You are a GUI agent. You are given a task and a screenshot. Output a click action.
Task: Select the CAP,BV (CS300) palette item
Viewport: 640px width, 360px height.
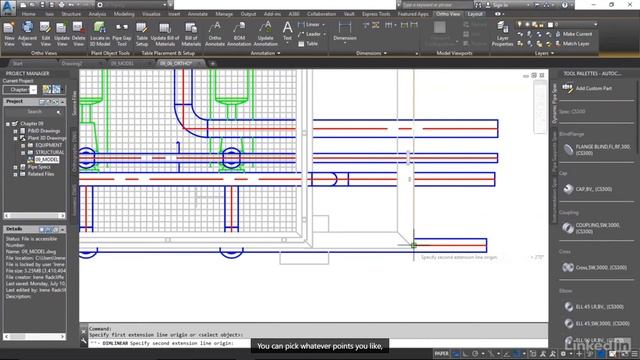[587, 189]
